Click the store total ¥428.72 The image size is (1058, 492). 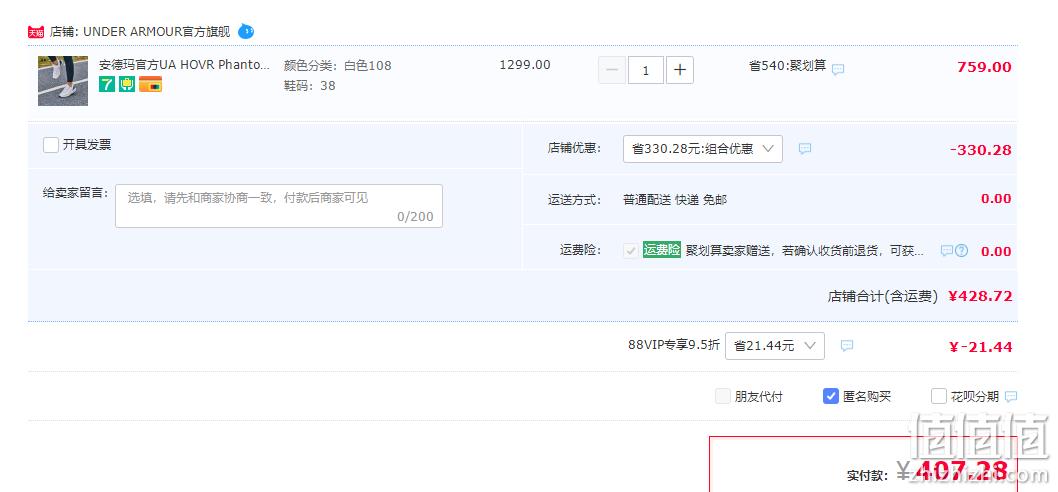(980, 296)
